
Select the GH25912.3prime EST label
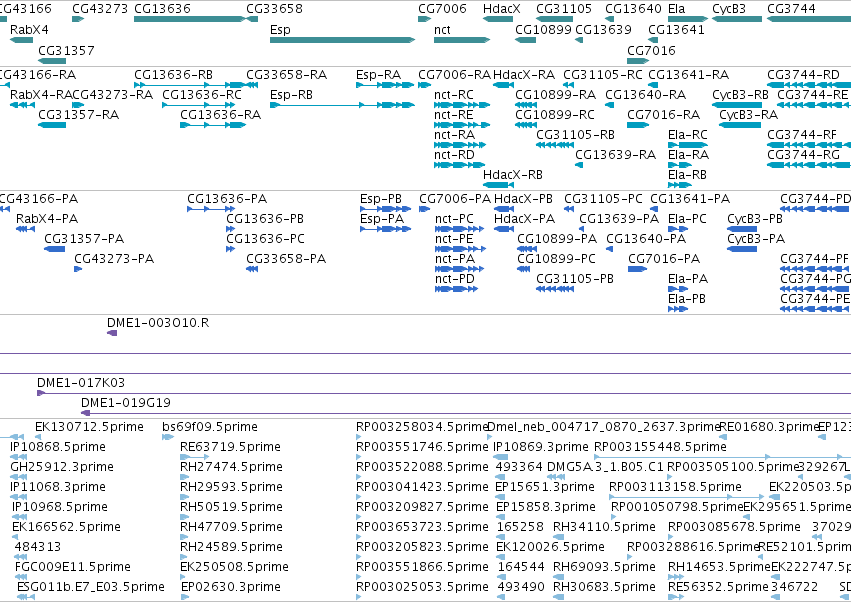click(62, 467)
